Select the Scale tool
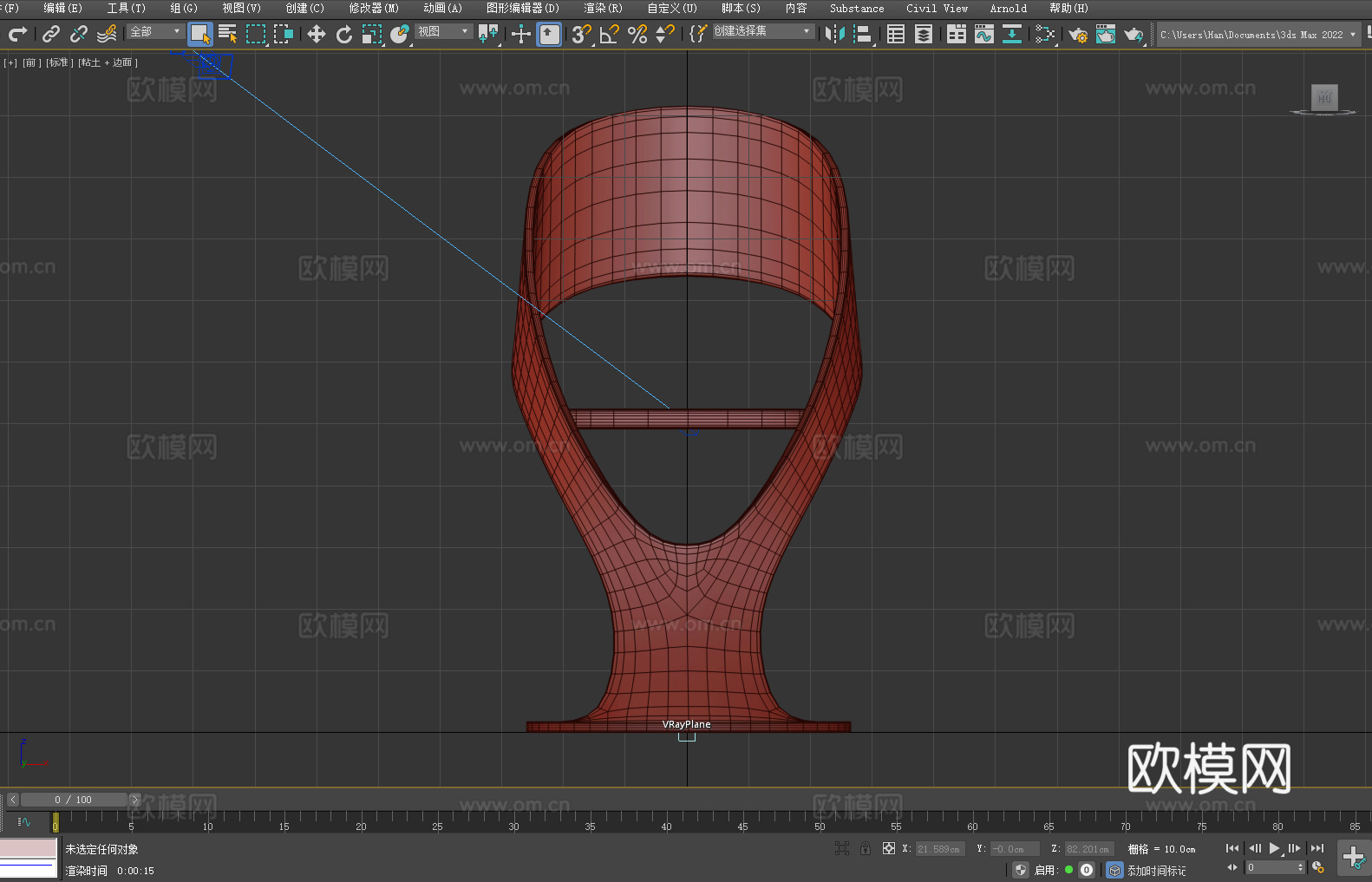 pos(372,34)
